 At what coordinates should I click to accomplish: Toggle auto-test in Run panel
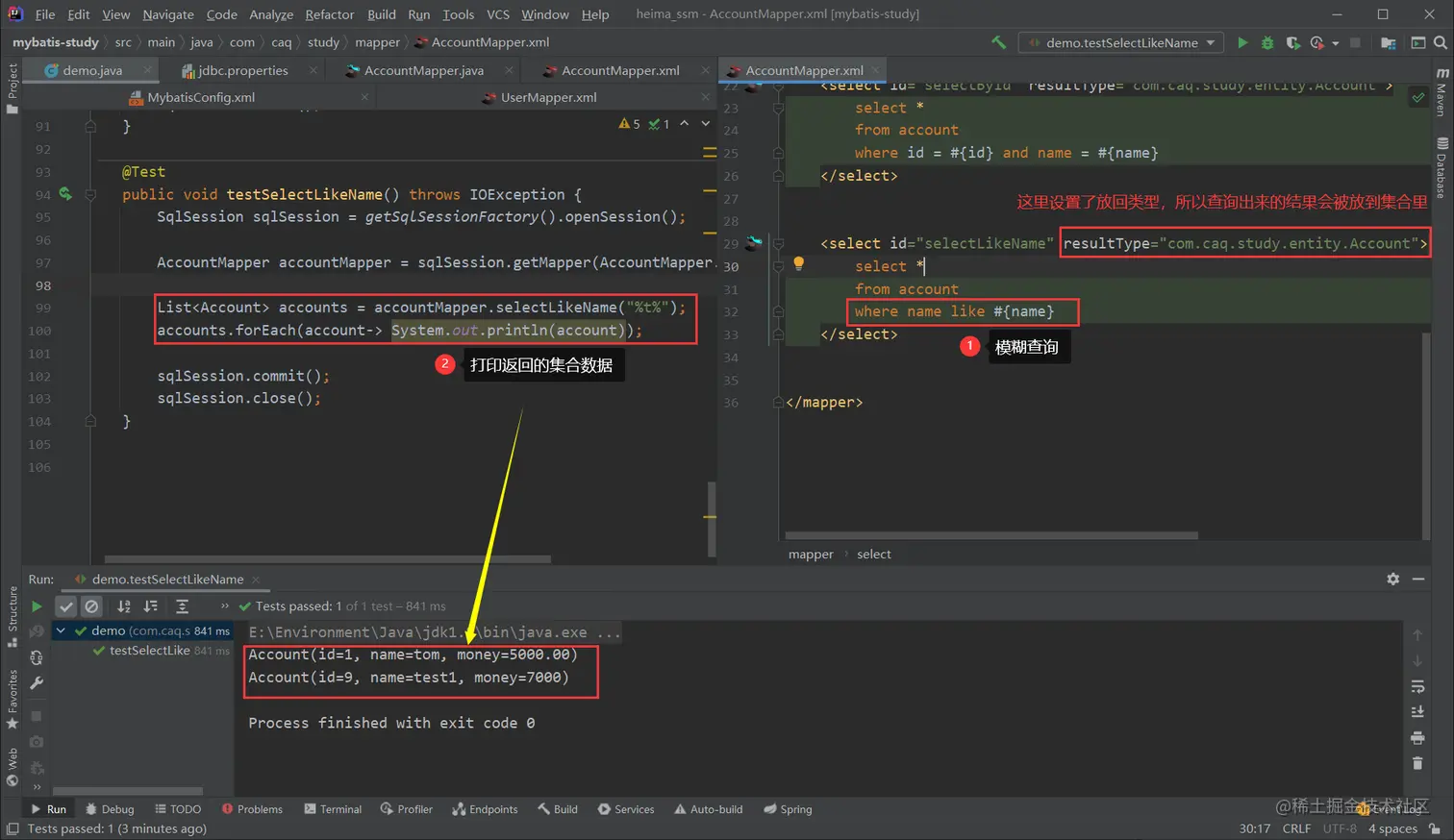[37, 657]
